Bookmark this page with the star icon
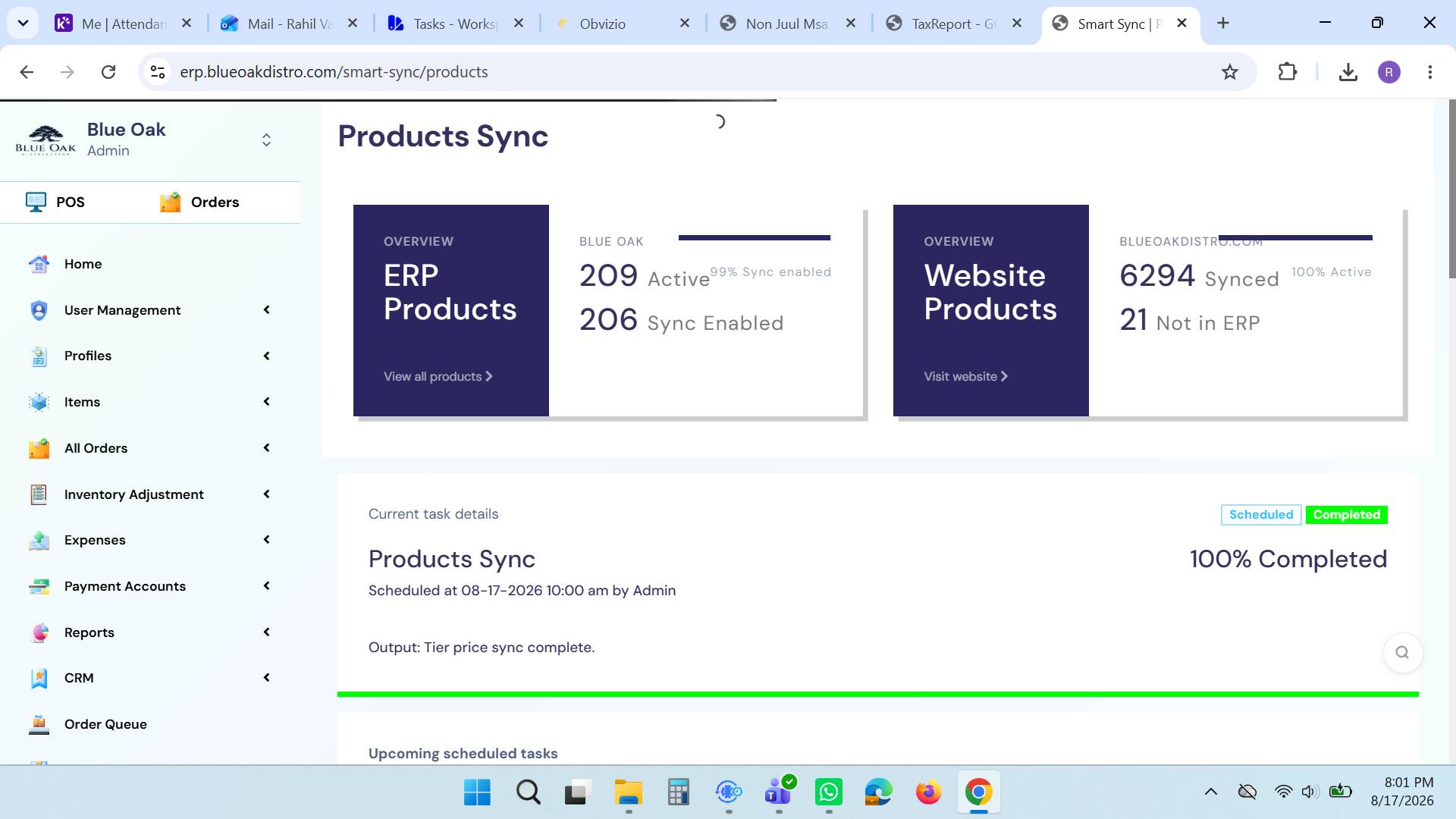Screen dimensions: 1456x819 1229,72
